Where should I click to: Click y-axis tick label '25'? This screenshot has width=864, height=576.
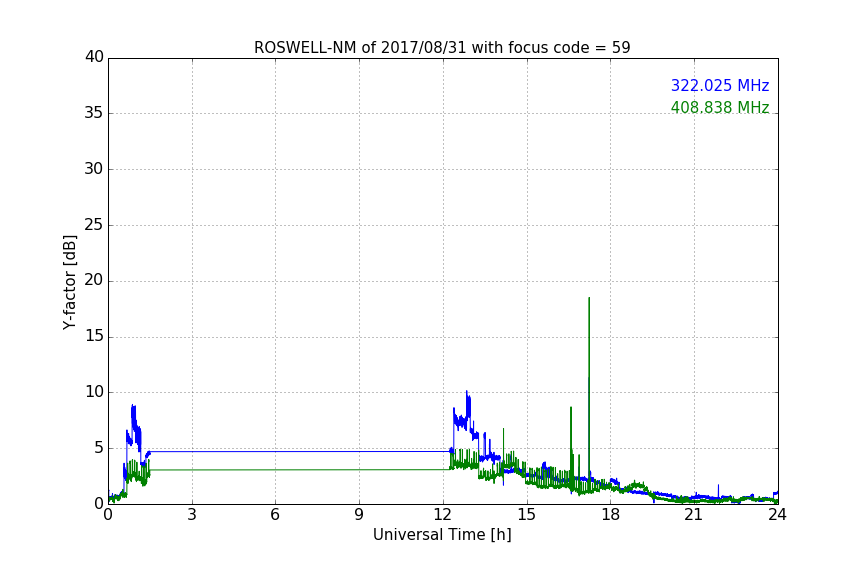click(x=94, y=224)
